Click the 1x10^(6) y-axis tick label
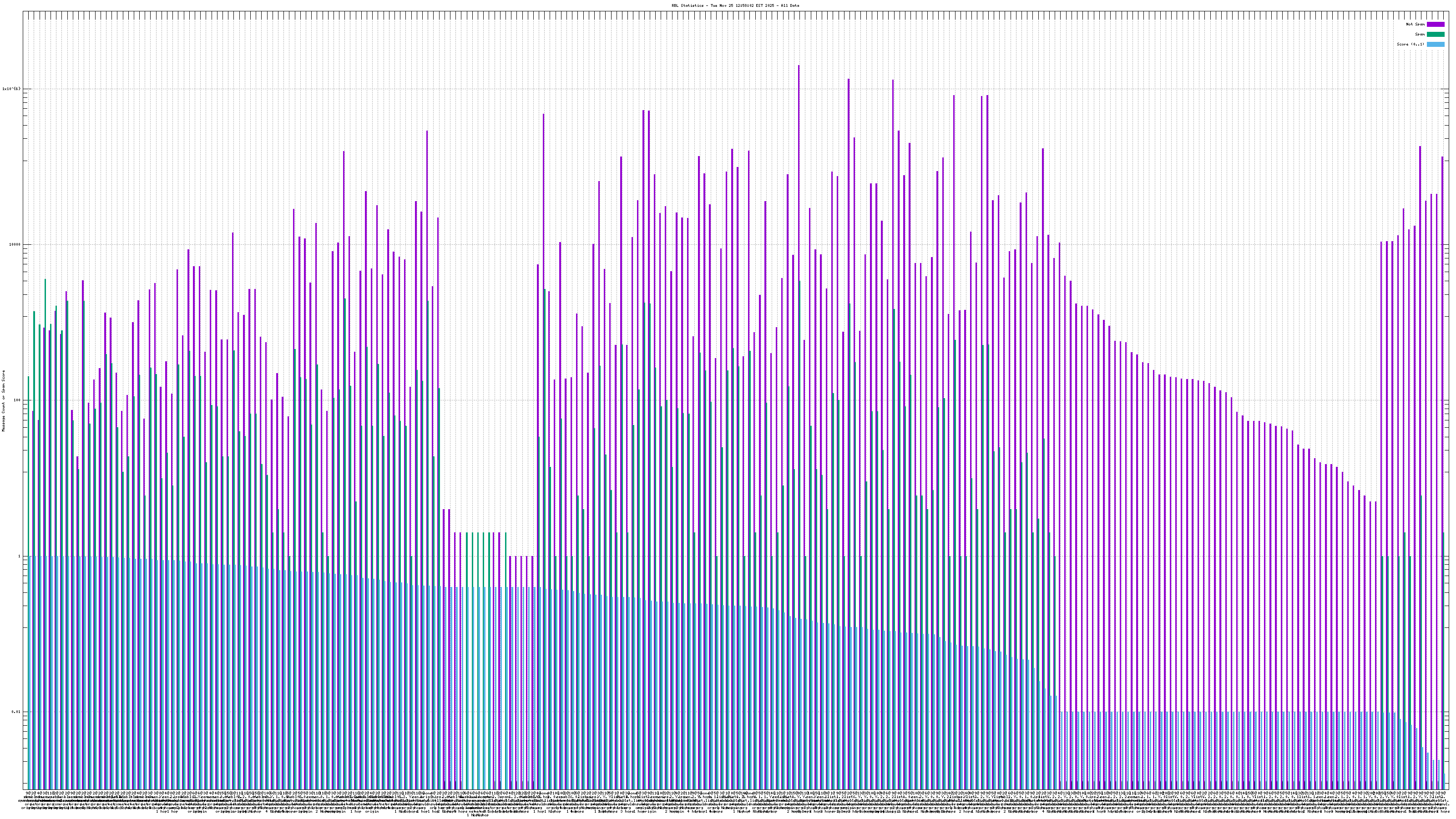Viewport: 1456px width, 819px height. point(11,89)
